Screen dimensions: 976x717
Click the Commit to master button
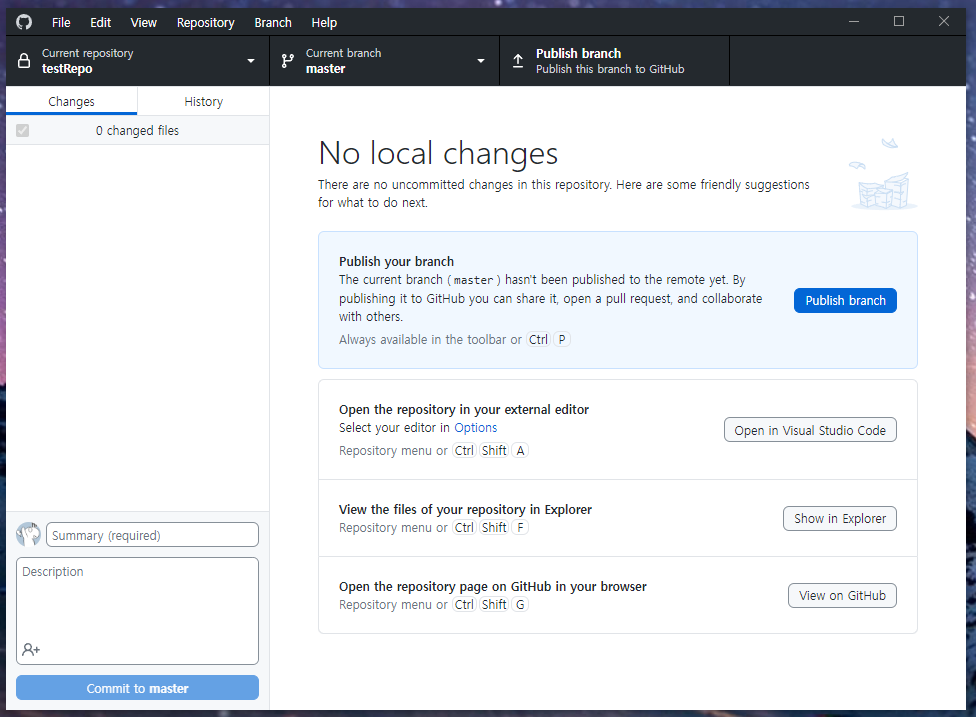tap(138, 688)
